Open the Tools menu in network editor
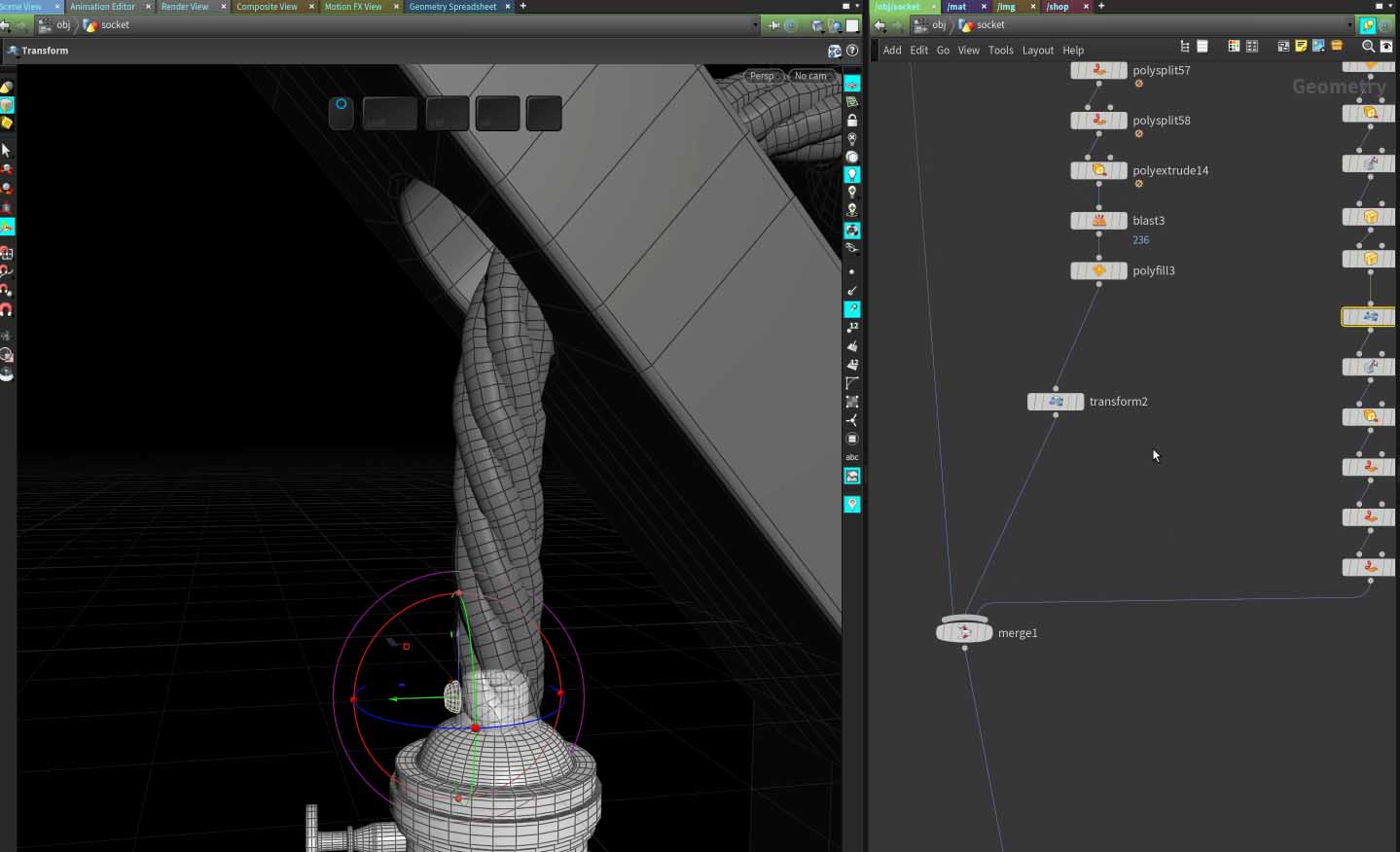This screenshot has width=1400, height=852. [x=1000, y=51]
